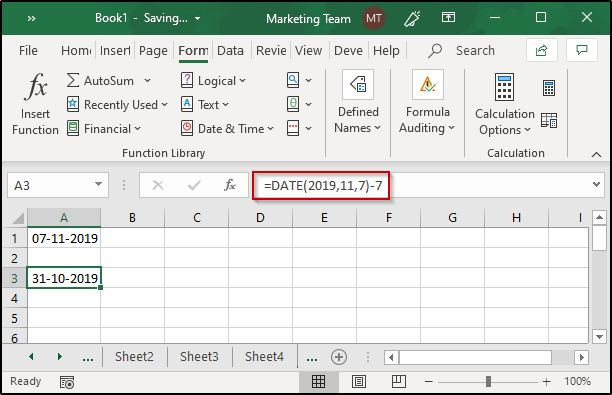The image size is (612, 395).
Task: Click the previous sheet navigation arrow
Action: point(31,356)
